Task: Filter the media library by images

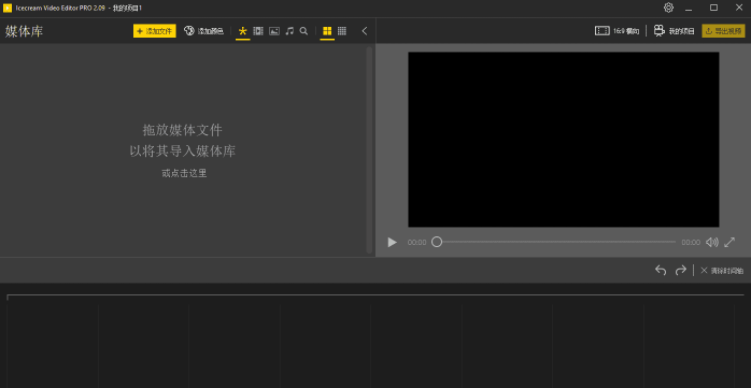Action: [x=274, y=31]
